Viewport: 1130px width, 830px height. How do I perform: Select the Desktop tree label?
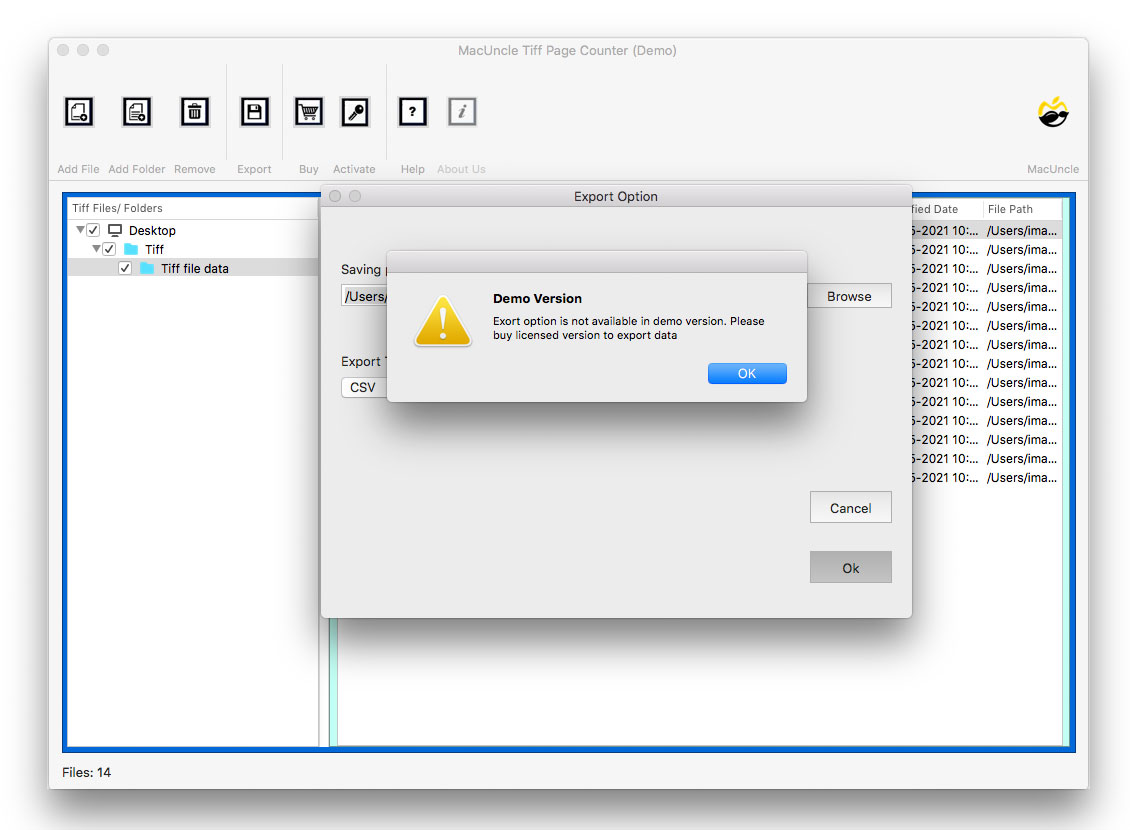[152, 231]
